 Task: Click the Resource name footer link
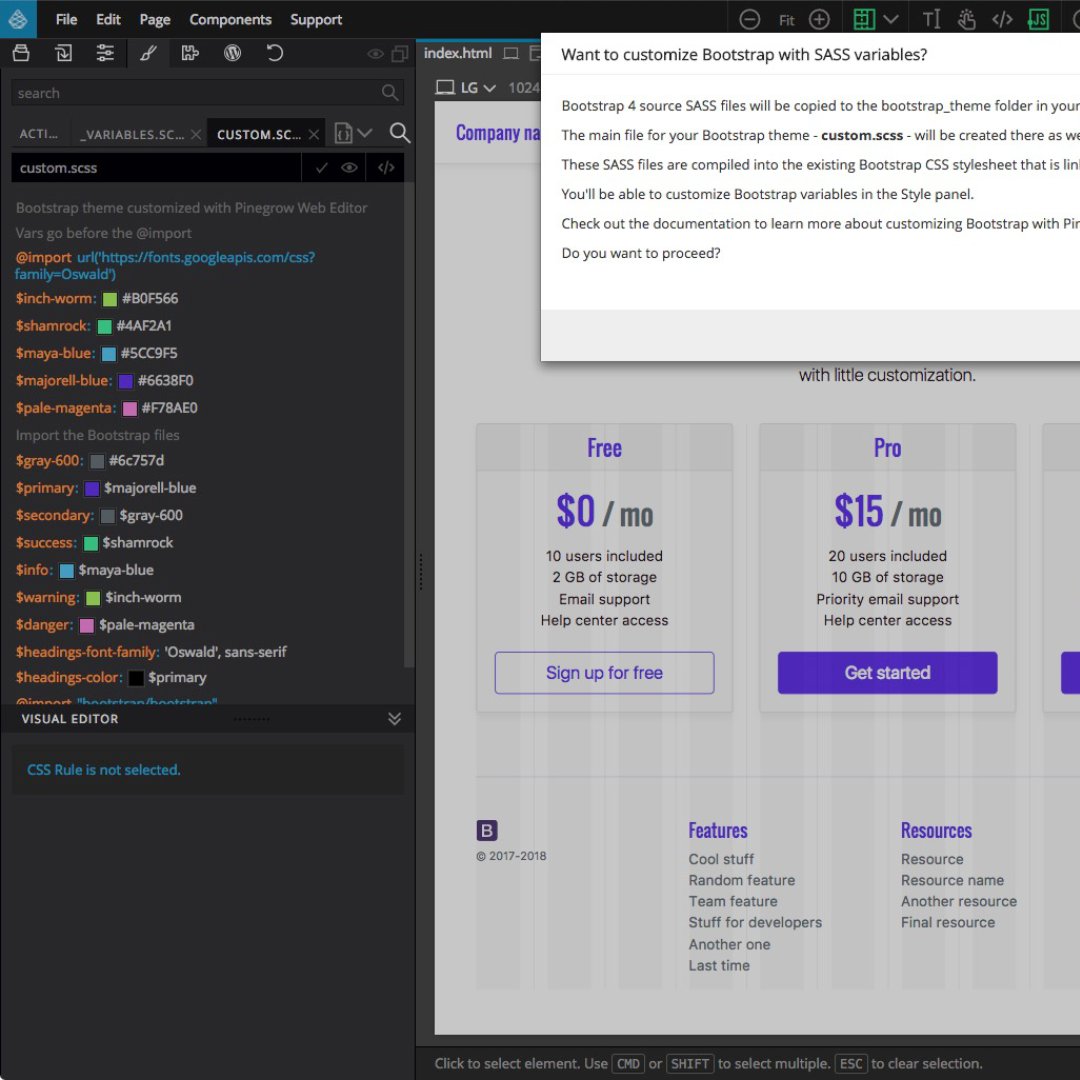pos(952,880)
